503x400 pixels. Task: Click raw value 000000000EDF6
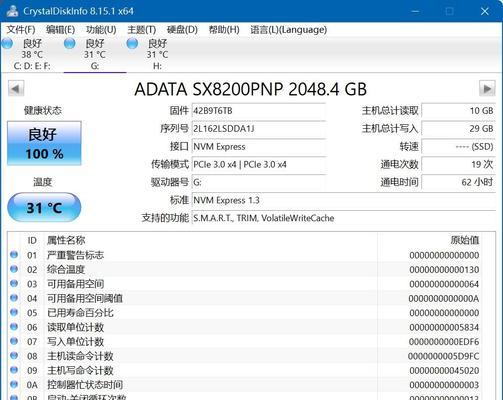444,342
